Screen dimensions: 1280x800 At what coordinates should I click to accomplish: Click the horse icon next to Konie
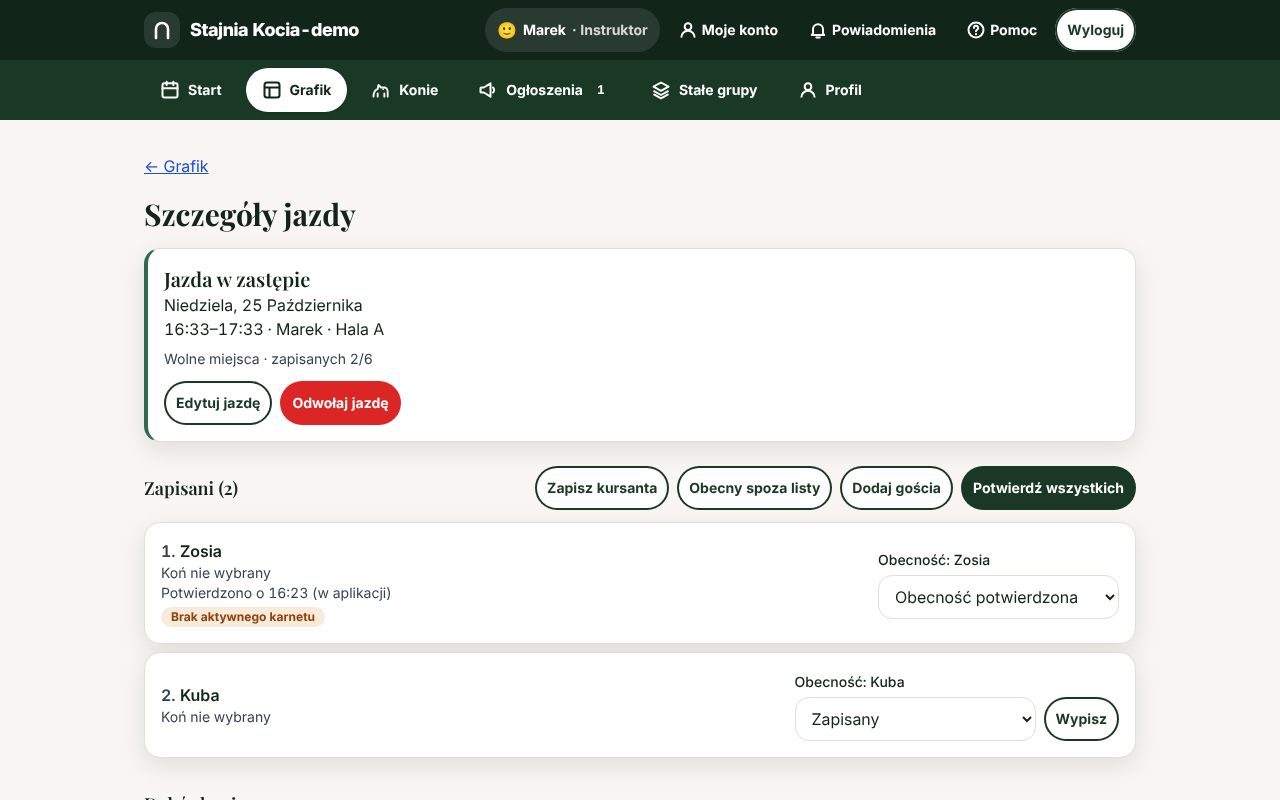[x=381, y=90]
